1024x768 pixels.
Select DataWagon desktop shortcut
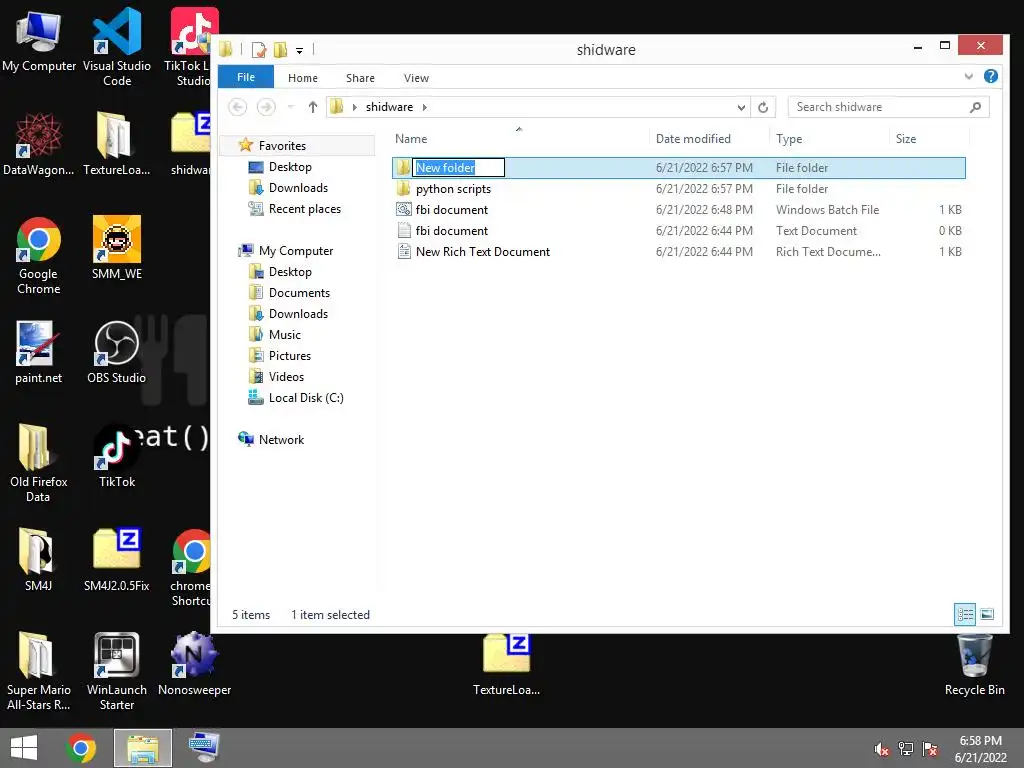[39, 145]
